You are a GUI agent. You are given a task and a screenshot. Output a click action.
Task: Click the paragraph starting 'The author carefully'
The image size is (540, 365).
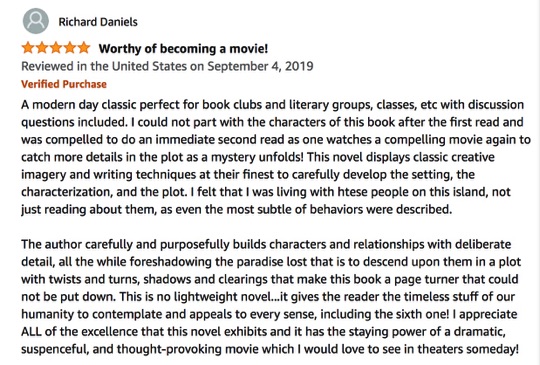[x=271, y=296]
